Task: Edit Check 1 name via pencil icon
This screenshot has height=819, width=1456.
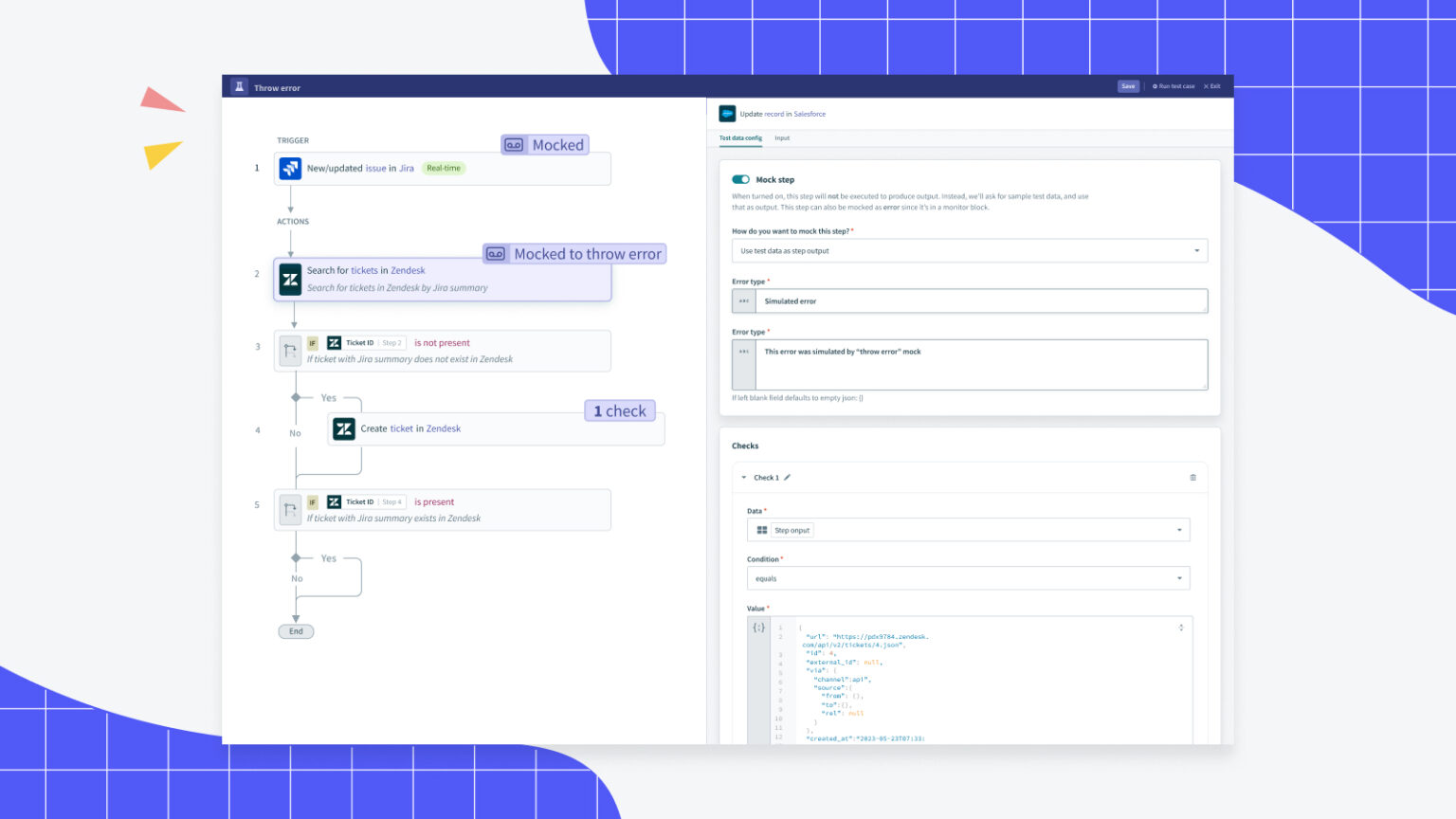Action: [x=786, y=477]
